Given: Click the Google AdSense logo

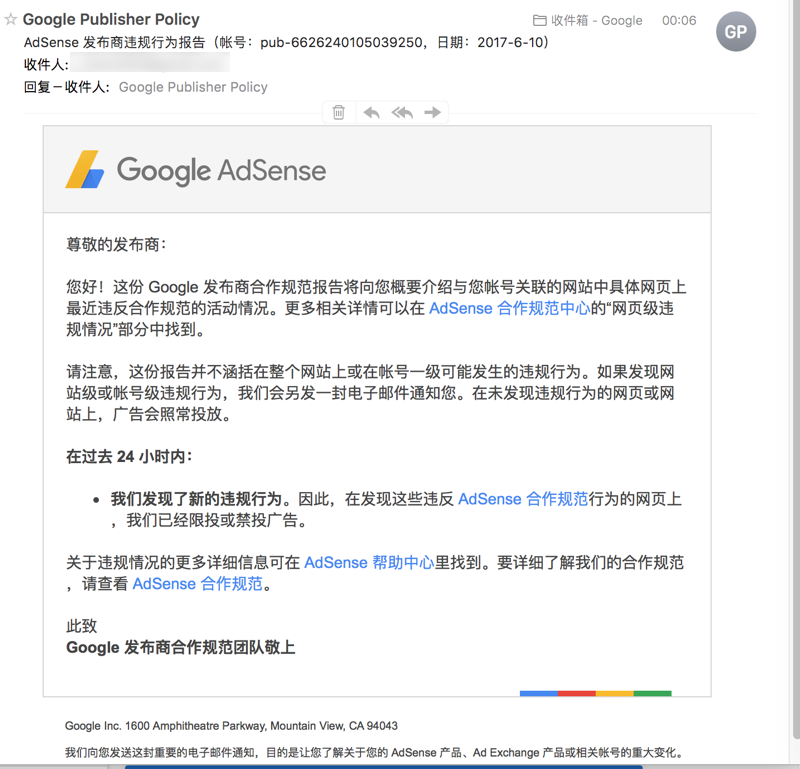Looking at the screenshot, I should 196,170.
